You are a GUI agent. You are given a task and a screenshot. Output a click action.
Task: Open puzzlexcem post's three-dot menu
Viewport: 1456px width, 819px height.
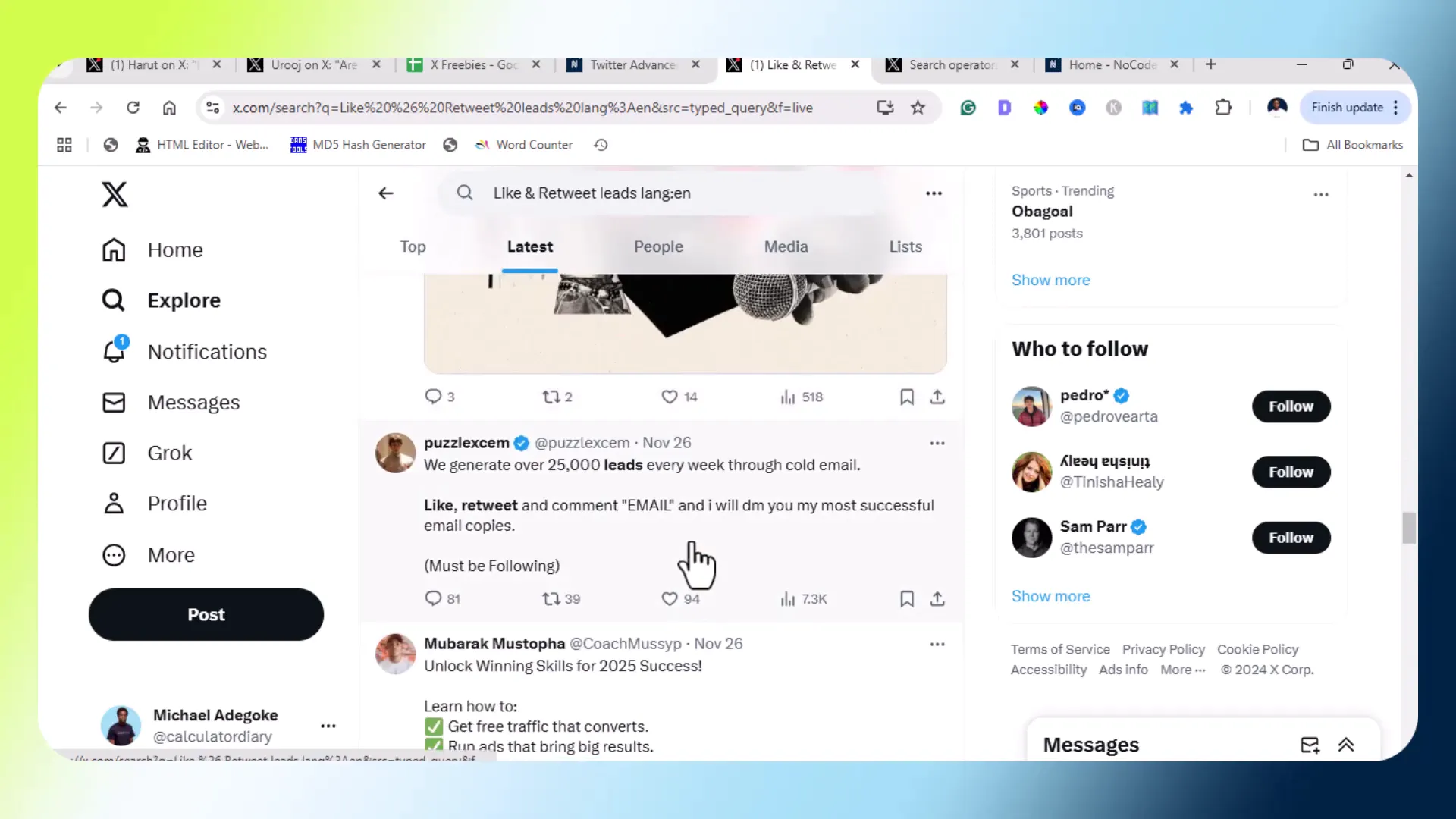point(937,443)
